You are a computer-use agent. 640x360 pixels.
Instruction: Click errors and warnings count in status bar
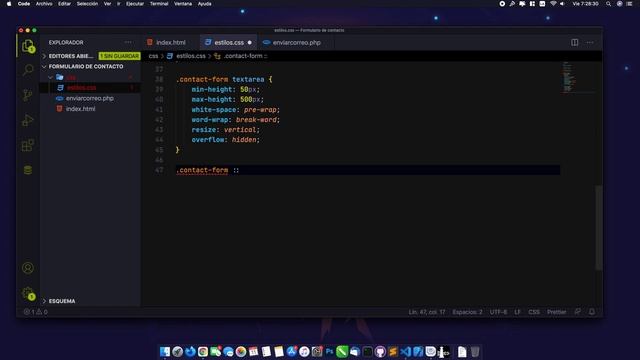(x=36, y=312)
